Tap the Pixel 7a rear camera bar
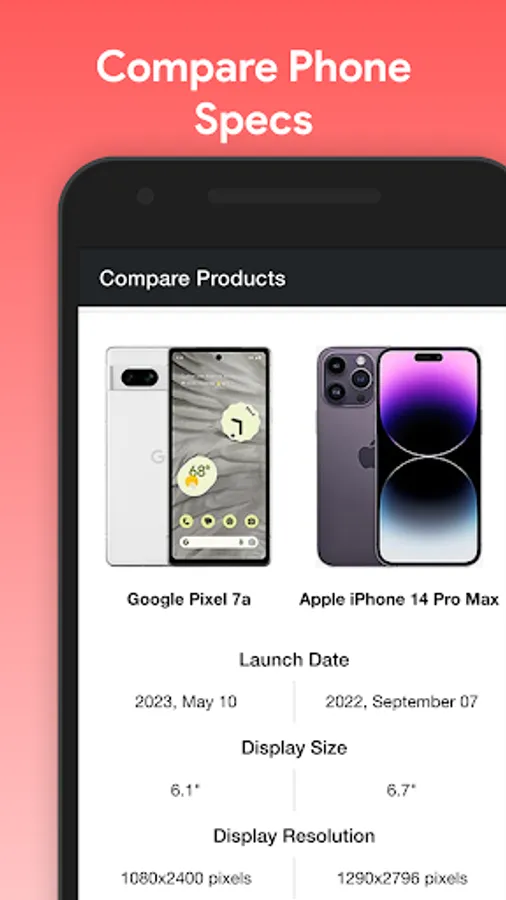Viewport: 506px width, 900px height. click(x=139, y=377)
